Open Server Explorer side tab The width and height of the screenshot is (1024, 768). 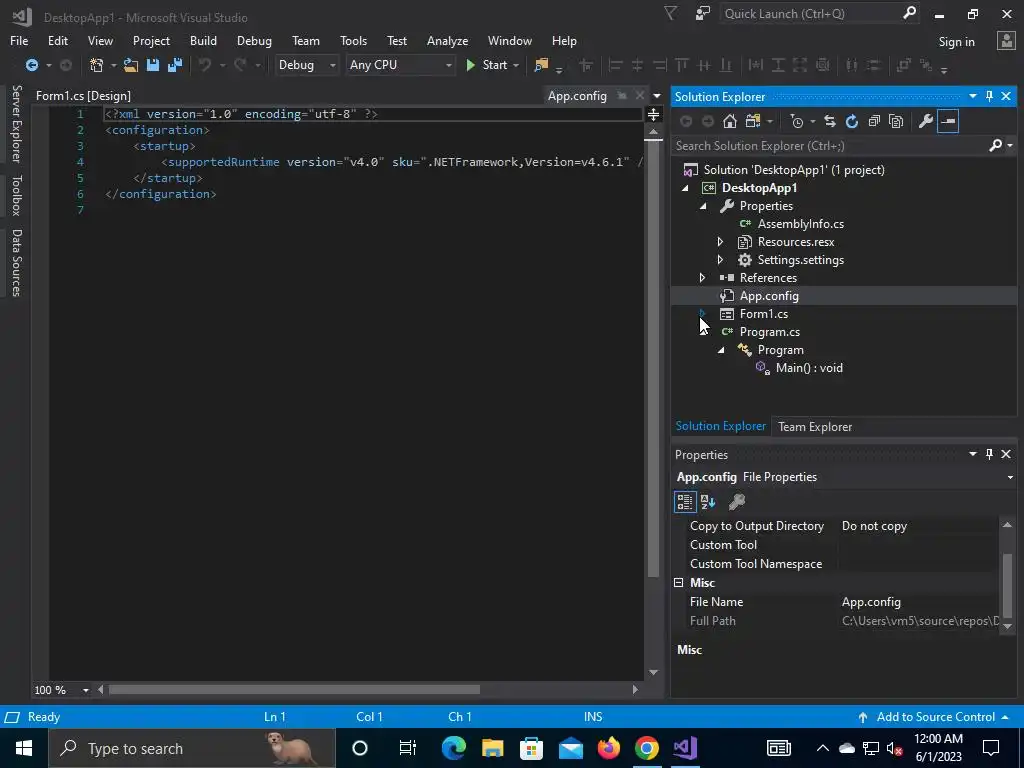pos(16,123)
